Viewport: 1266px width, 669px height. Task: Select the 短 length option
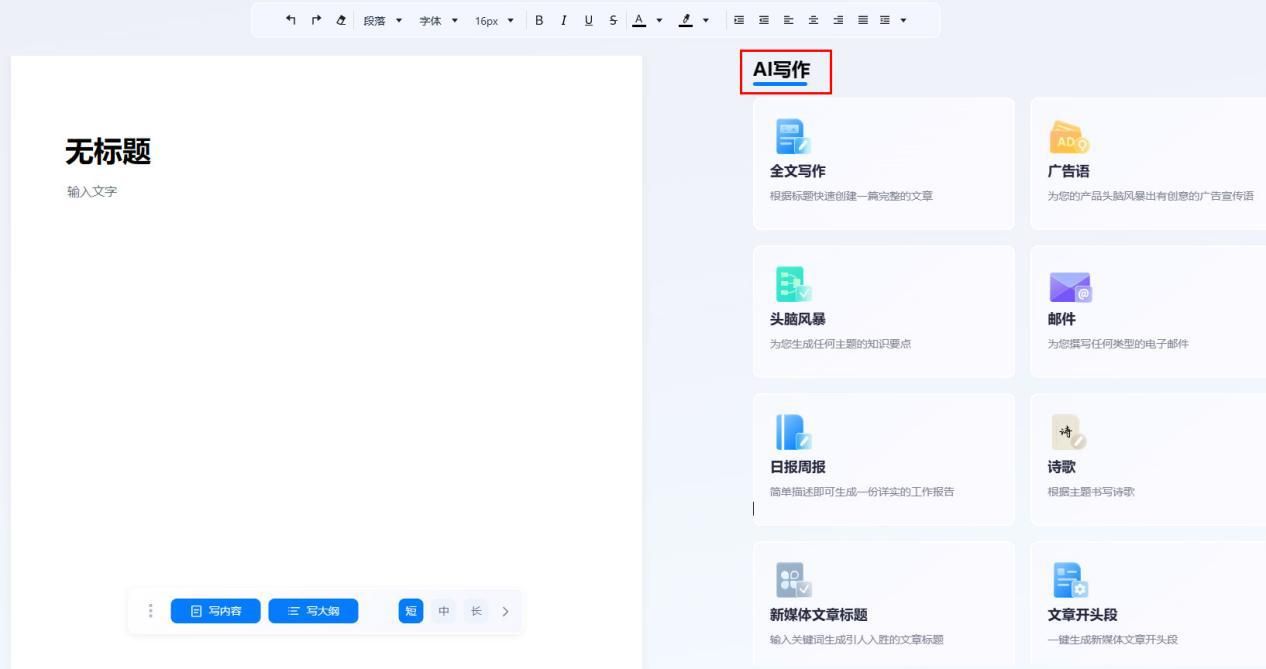click(x=411, y=611)
